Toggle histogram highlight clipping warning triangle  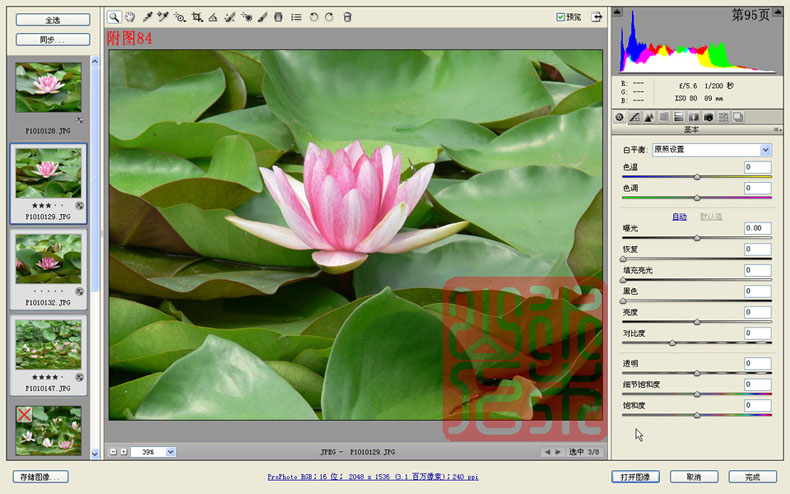point(778,12)
